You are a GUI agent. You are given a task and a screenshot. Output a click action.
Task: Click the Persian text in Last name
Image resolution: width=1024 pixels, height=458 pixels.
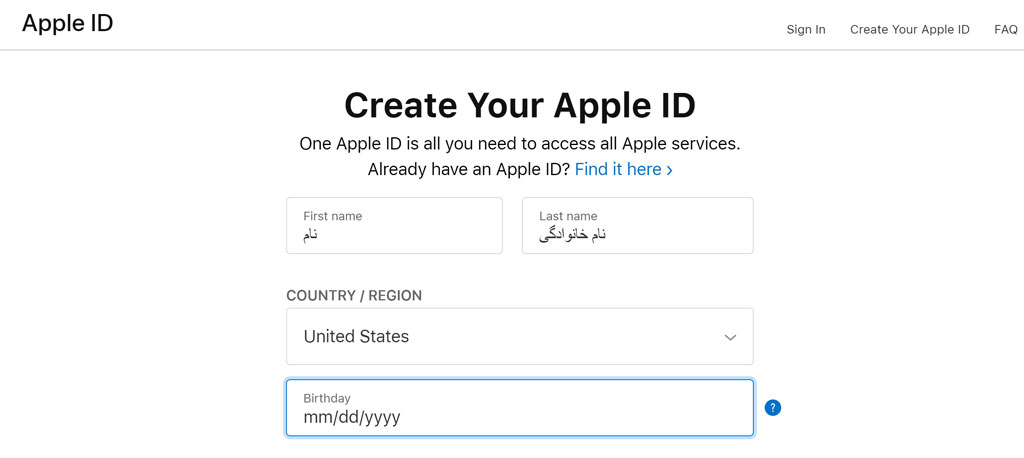[x=573, y=235]
